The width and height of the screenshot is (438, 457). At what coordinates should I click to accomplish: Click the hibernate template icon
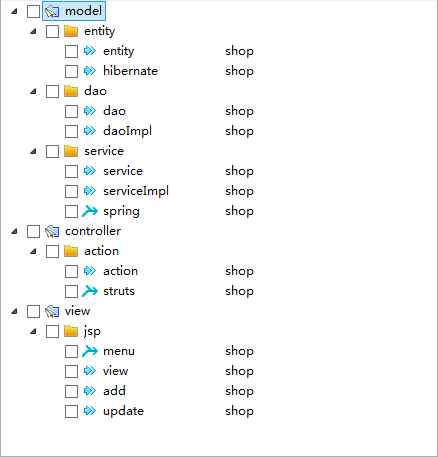90,71
